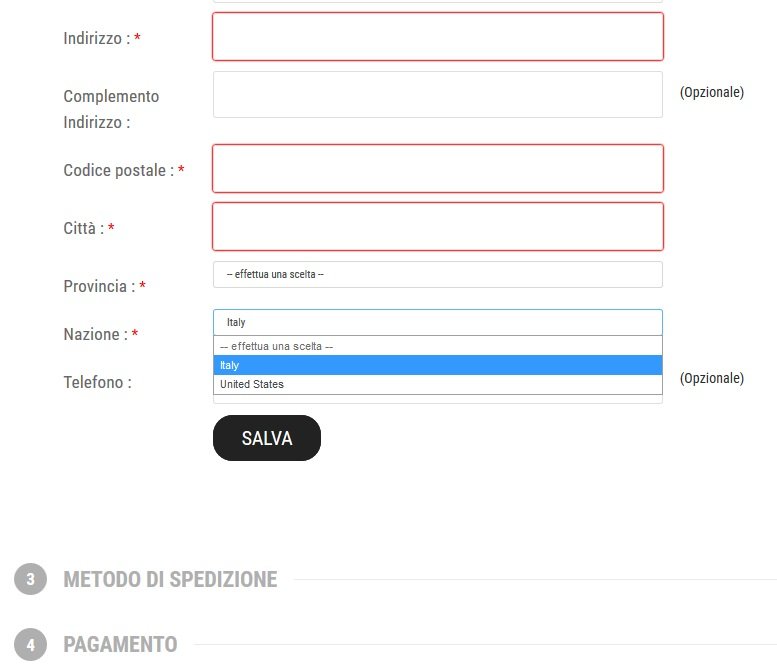Pick United States in the country list
The image size is (777, 666).
438,384
